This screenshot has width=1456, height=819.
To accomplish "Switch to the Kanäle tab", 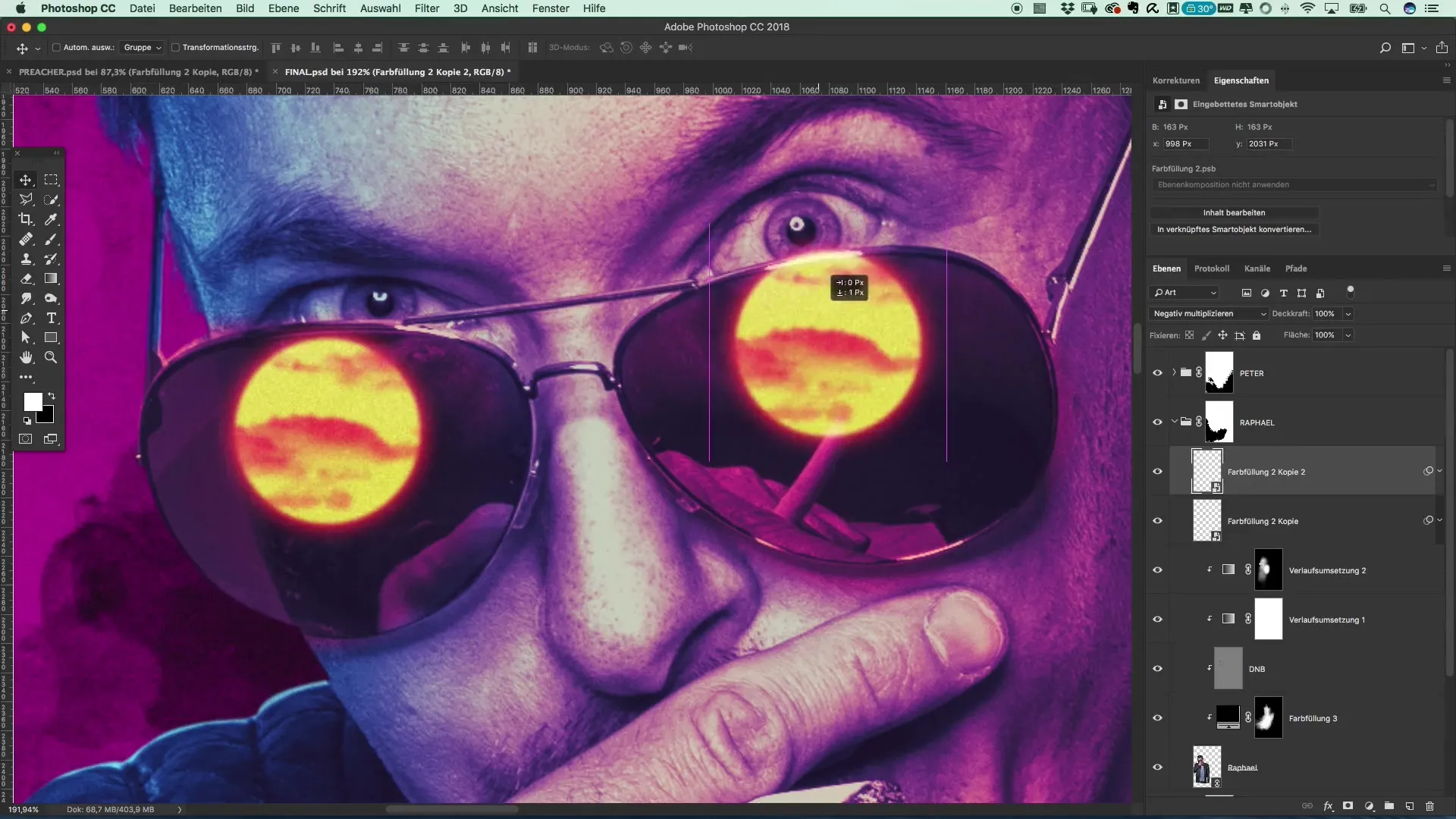I will tap(1257, 268).
